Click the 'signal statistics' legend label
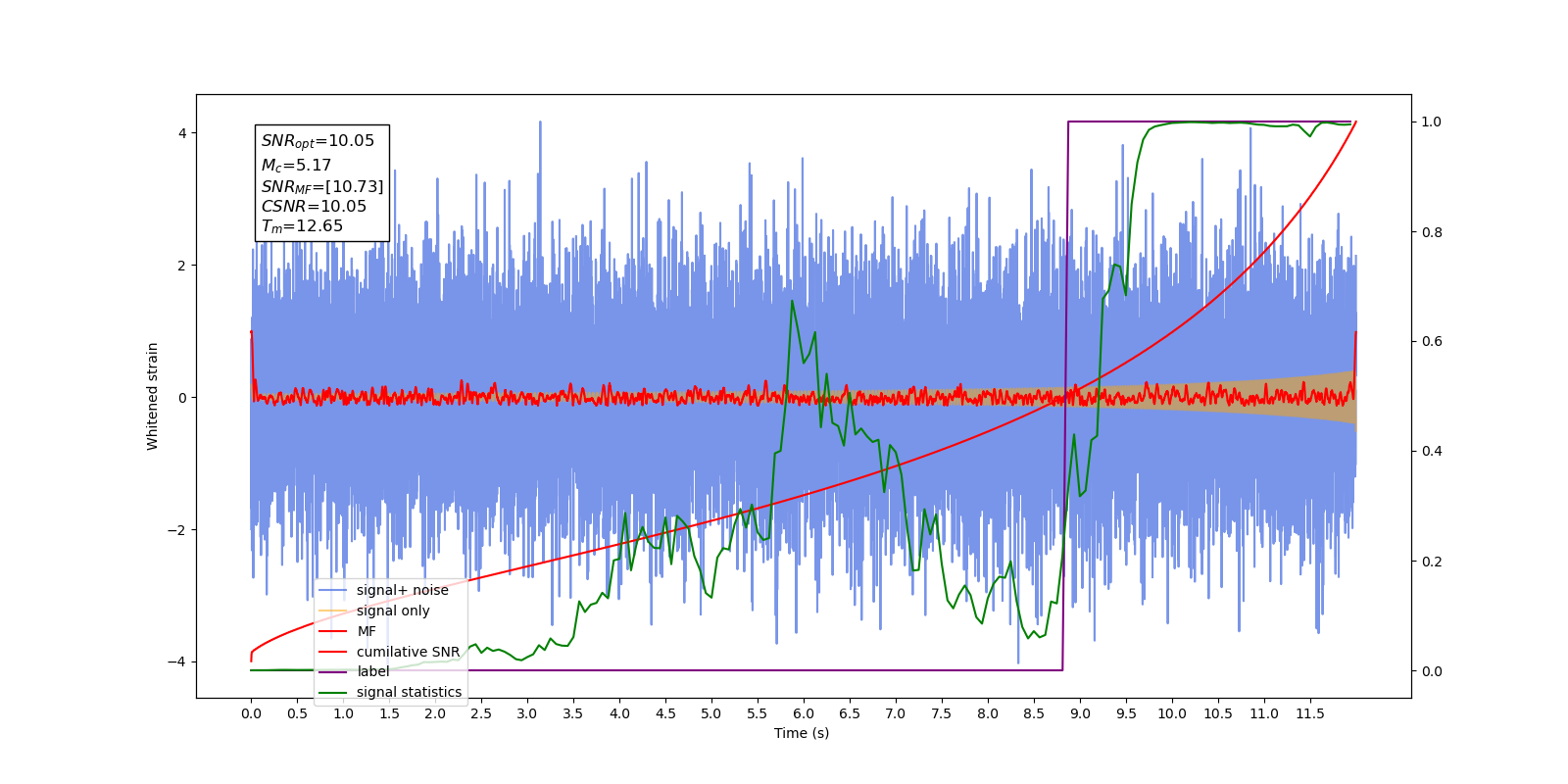This screenshot has height=784, width=1568. click(409, 692)
